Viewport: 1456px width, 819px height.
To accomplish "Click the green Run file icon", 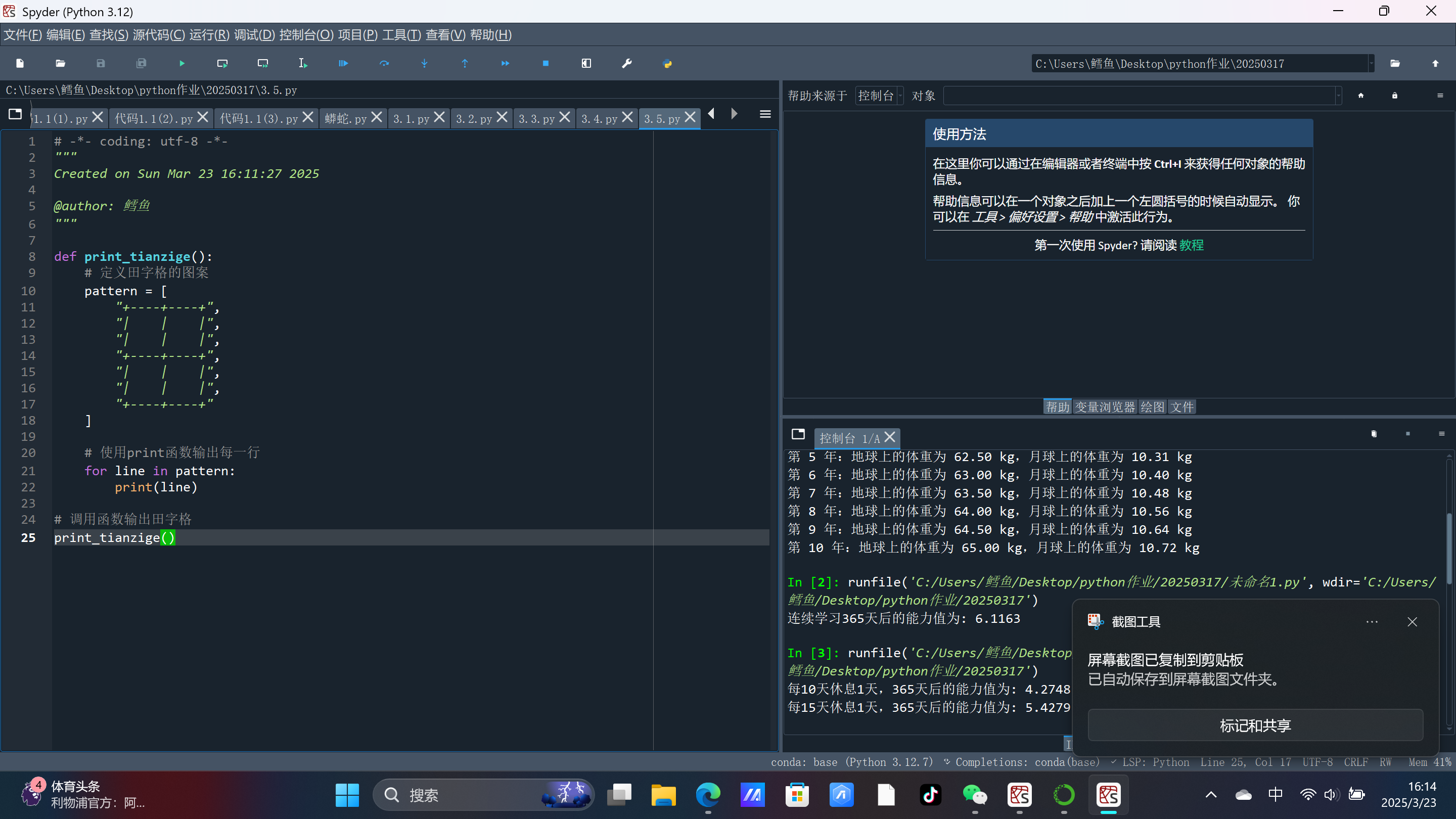I will tap(181, 63).
